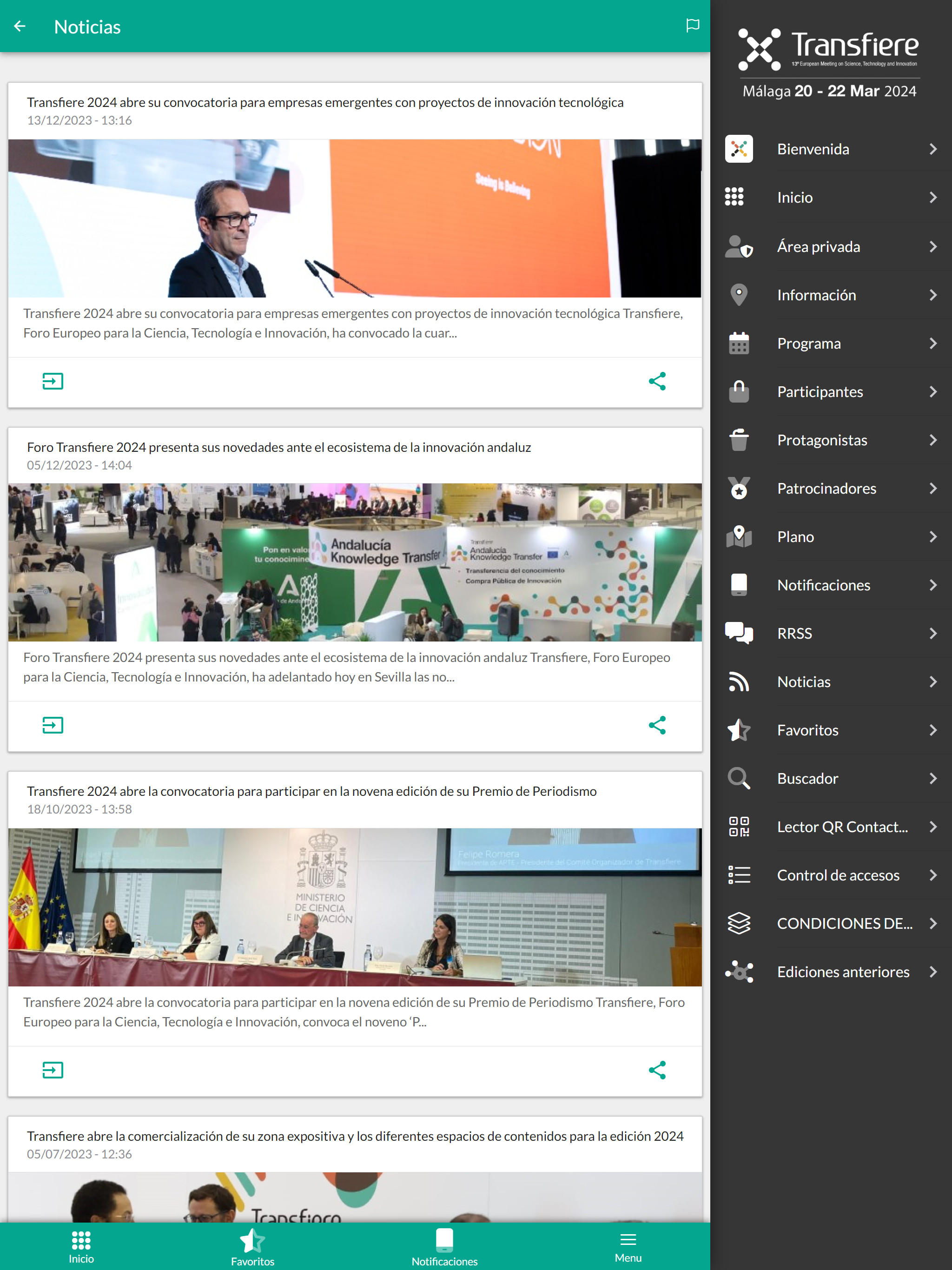Tap the flag icon in Noticias header

tap(693, 25)
